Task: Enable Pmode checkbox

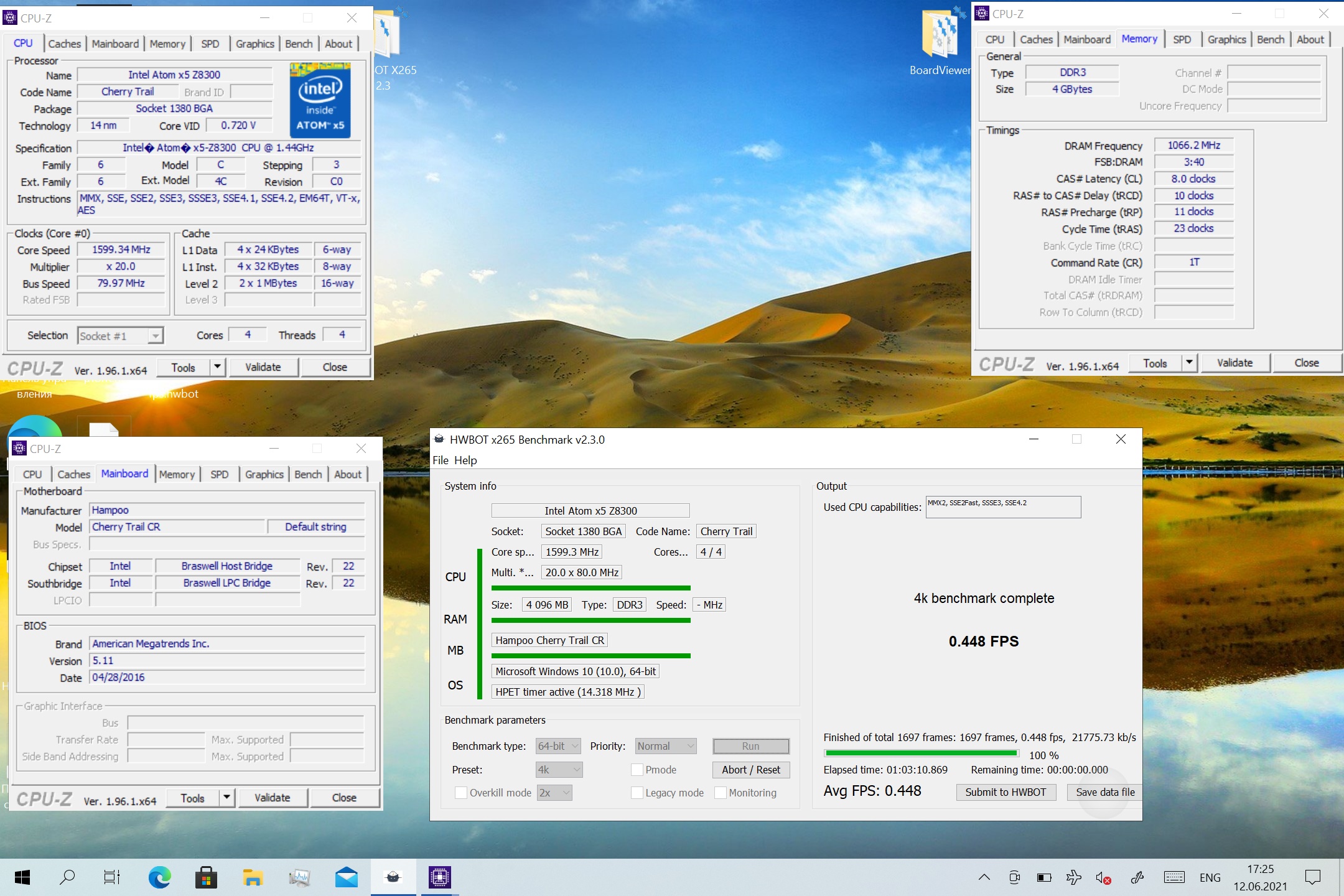Action: (x=637, y=770)
